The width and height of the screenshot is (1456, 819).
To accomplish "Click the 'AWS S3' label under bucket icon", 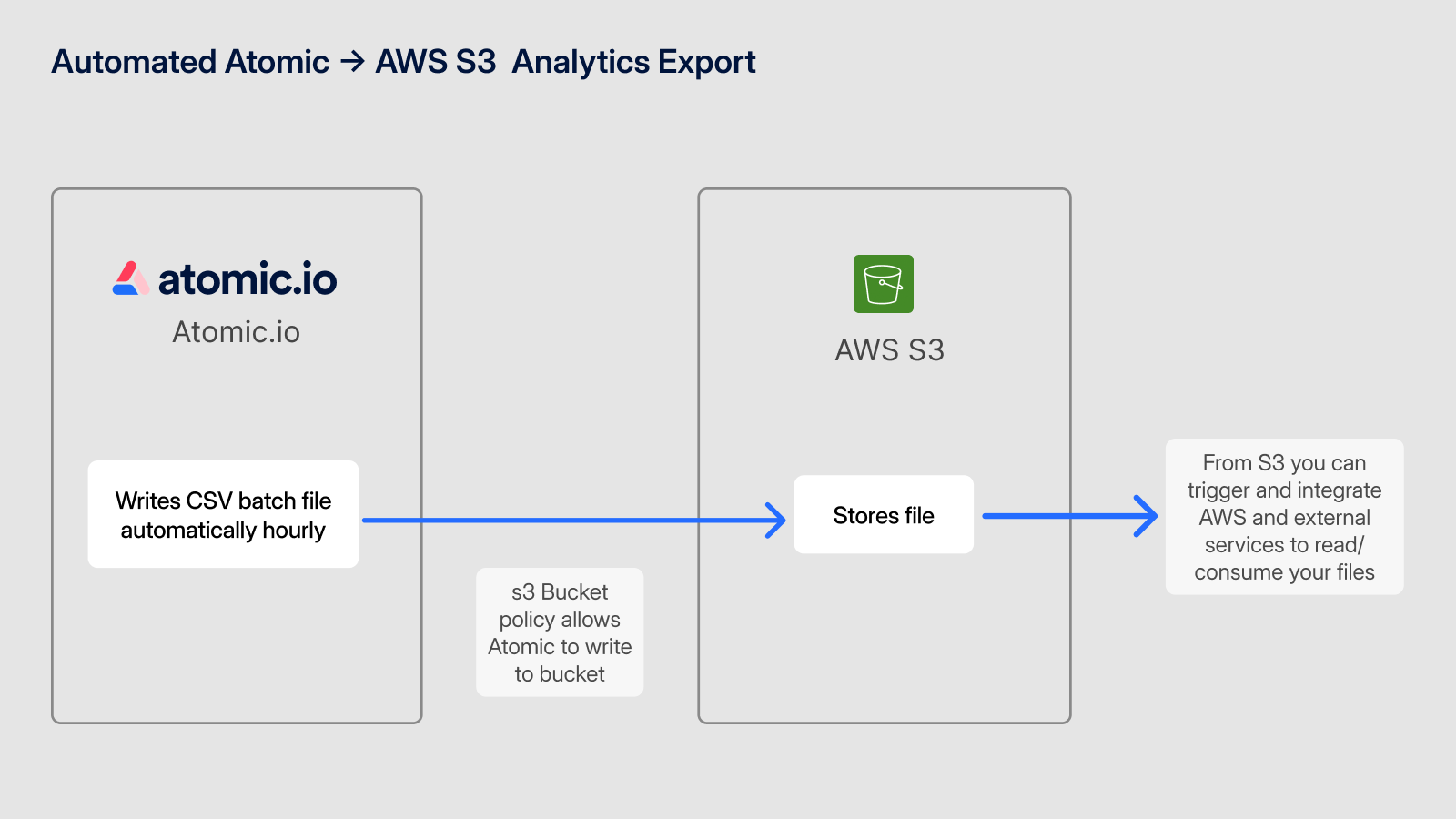I will coord(889,350).
